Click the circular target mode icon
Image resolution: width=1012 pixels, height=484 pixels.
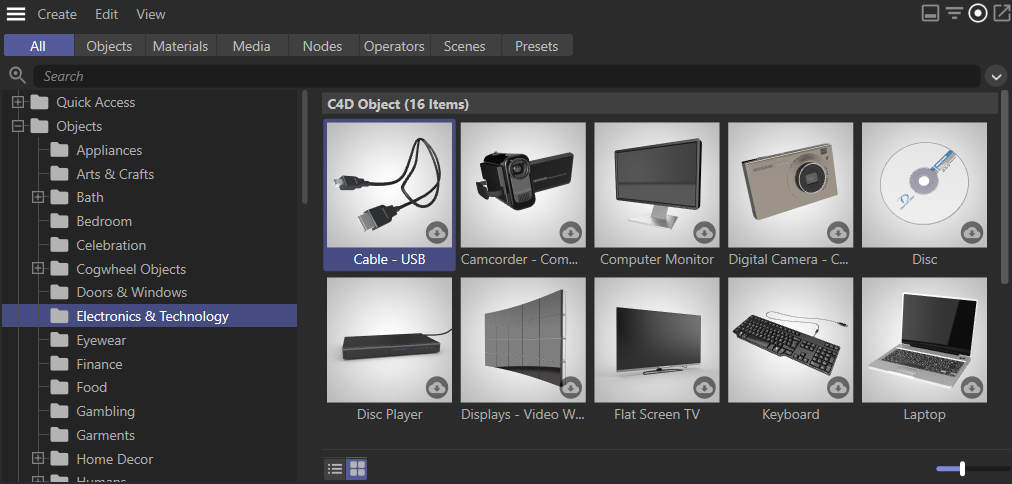pyautogui.click(x=978, y=13)
